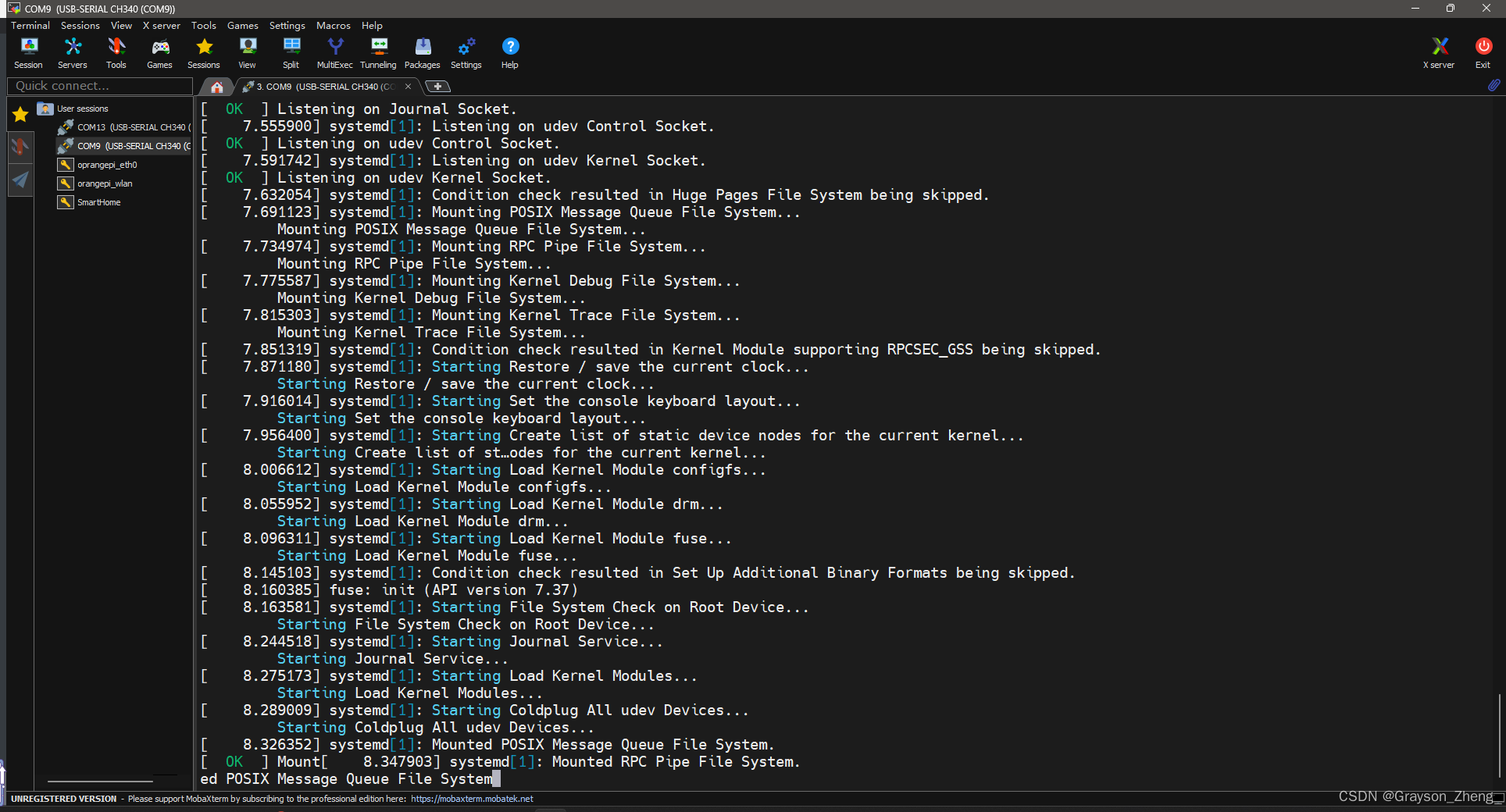
Task: Select the COM13 USB-SERIAL session
Action: 125,127
